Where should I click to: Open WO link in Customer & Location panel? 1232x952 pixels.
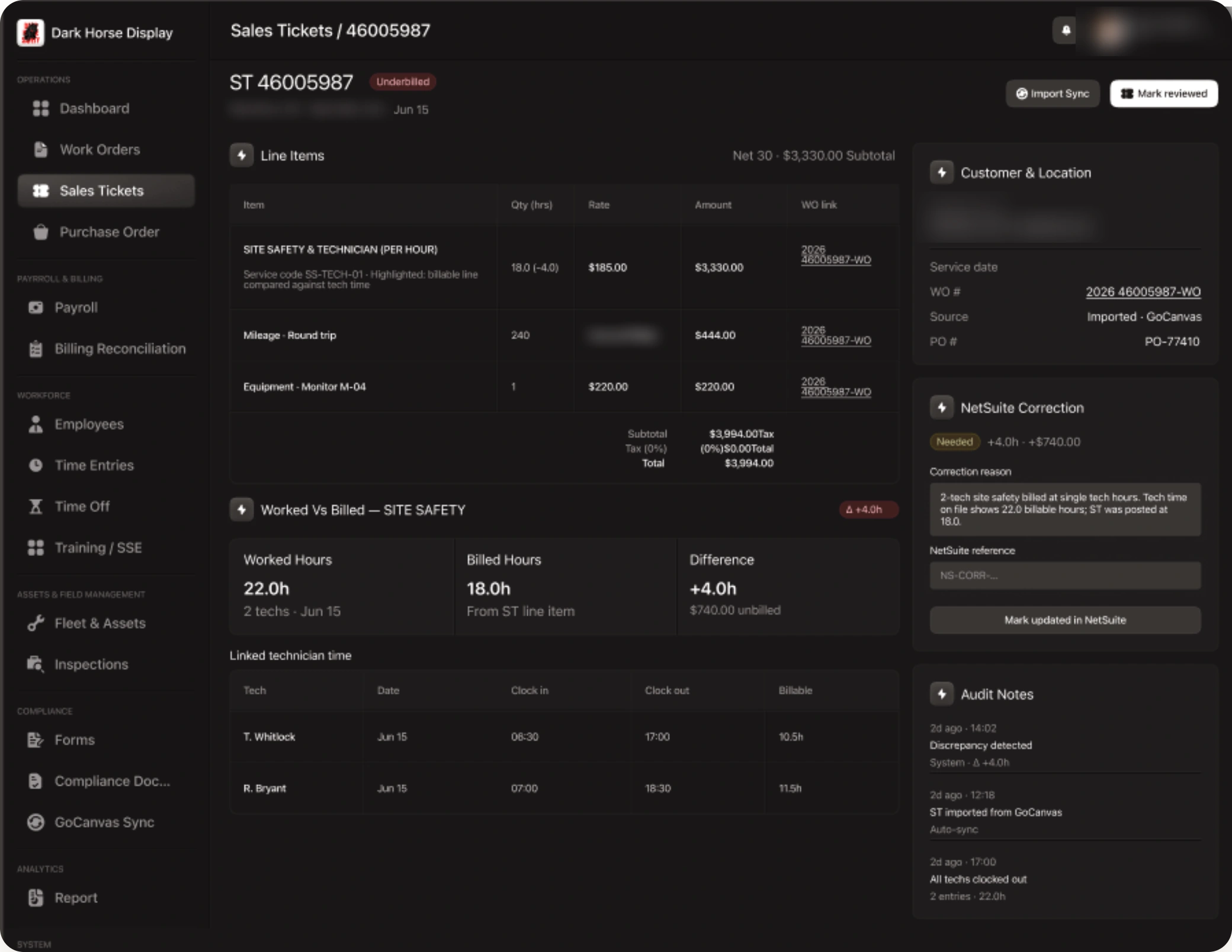coord(1143,292)
